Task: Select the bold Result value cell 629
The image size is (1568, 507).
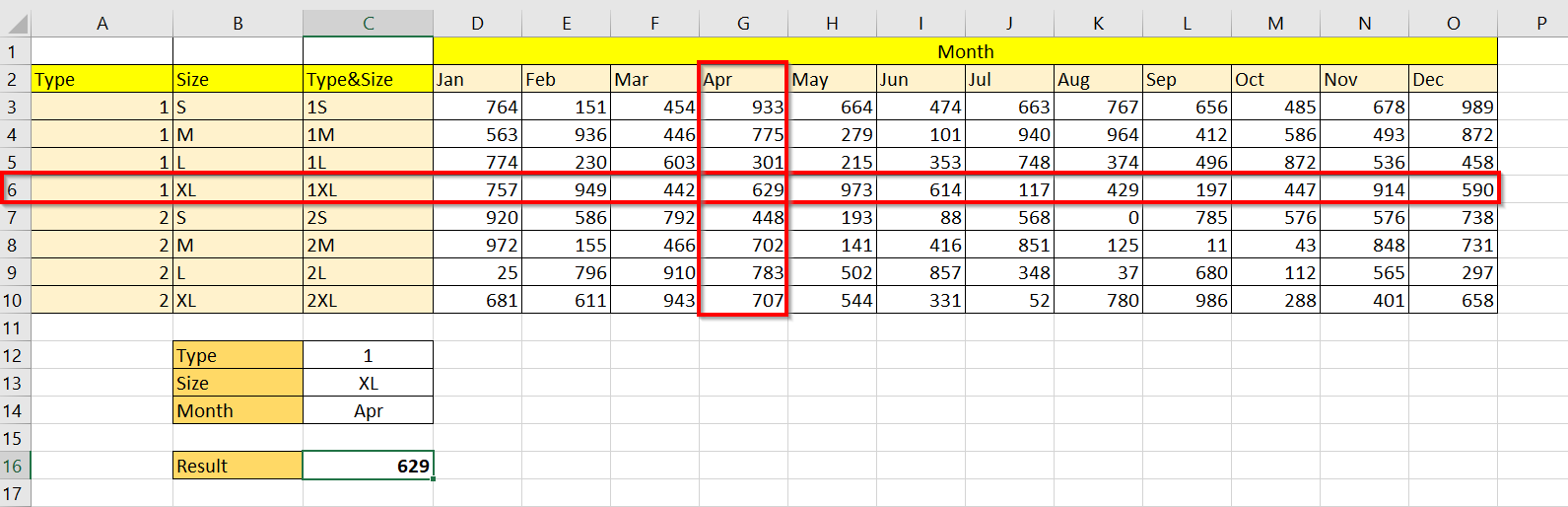Action: (x=368, y=466)
